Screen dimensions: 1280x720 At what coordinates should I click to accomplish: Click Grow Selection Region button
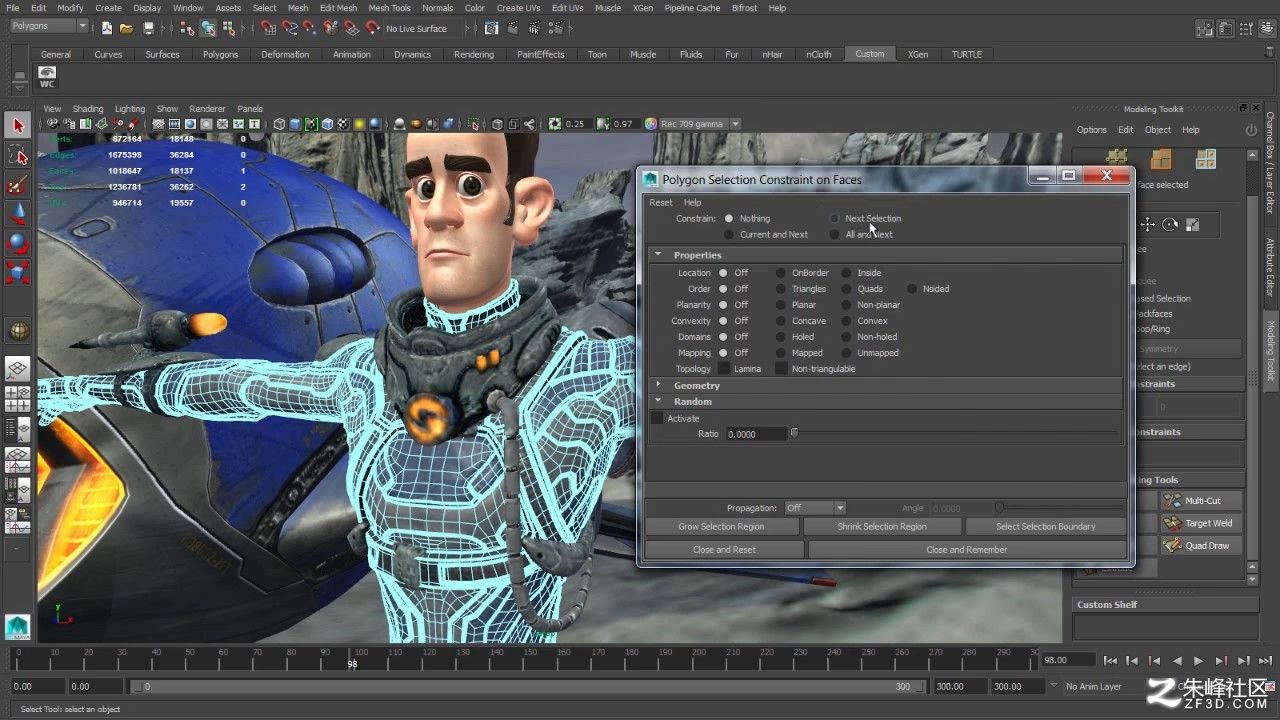click(x=721, y=526)
